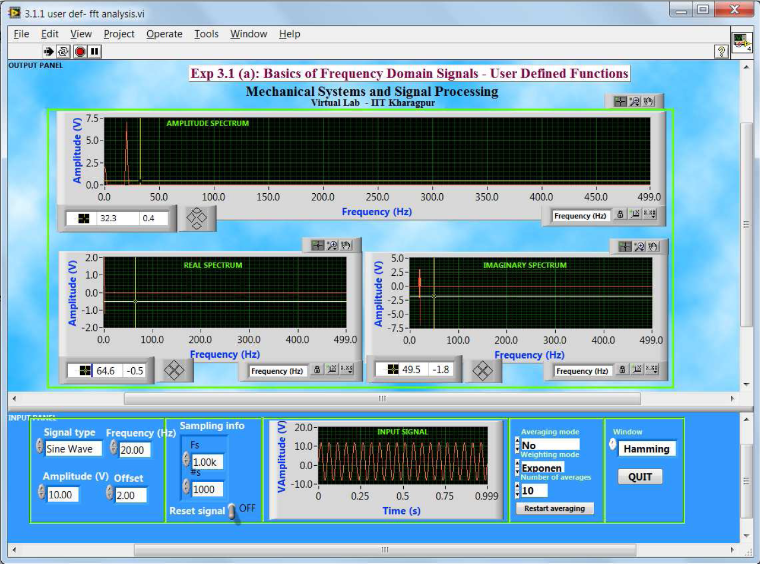This screenshot has width=760, height=564.
Task: Open the Tools menu
Action: pos(206,34)
